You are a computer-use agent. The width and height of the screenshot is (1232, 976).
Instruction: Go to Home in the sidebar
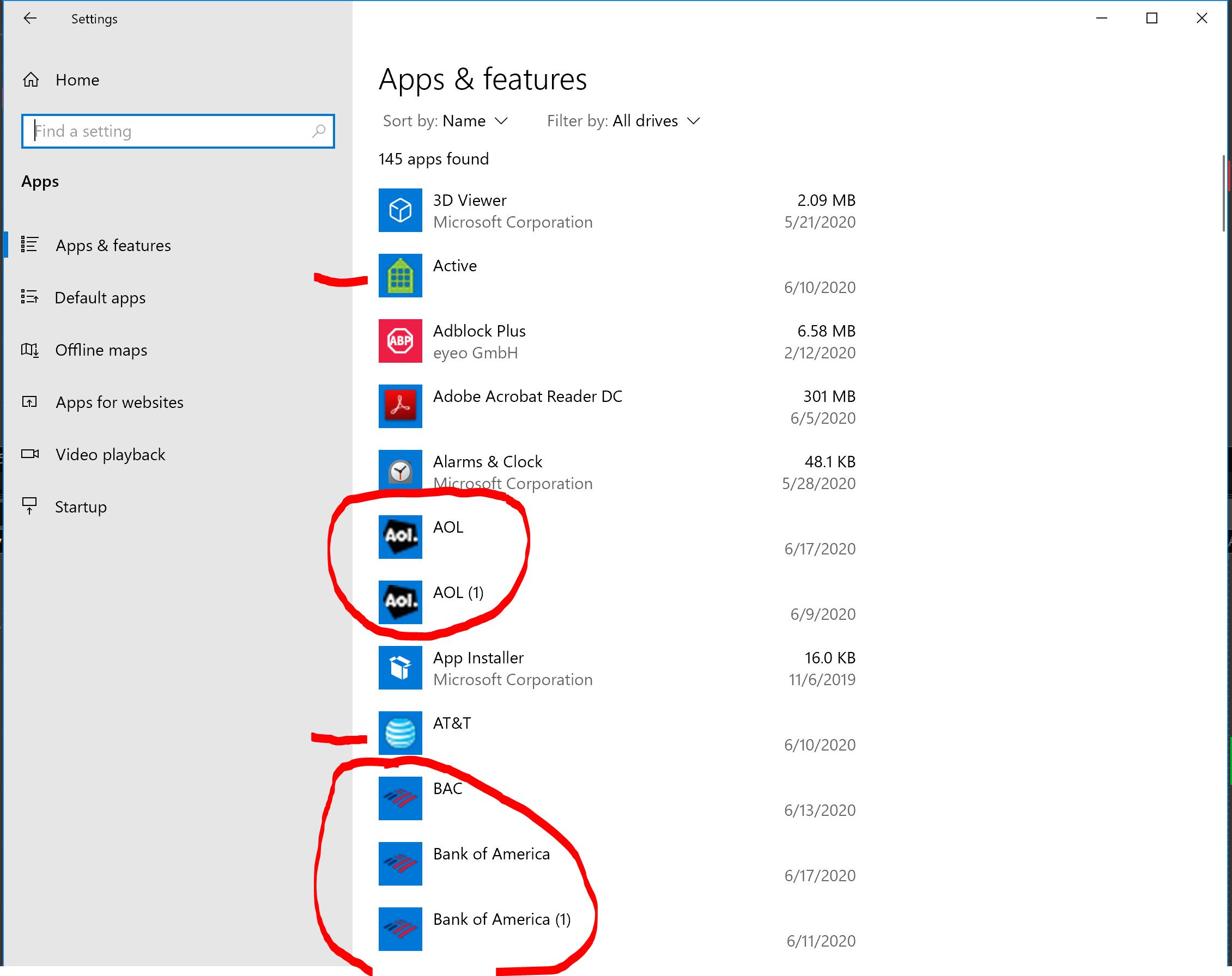click(77, 80)
